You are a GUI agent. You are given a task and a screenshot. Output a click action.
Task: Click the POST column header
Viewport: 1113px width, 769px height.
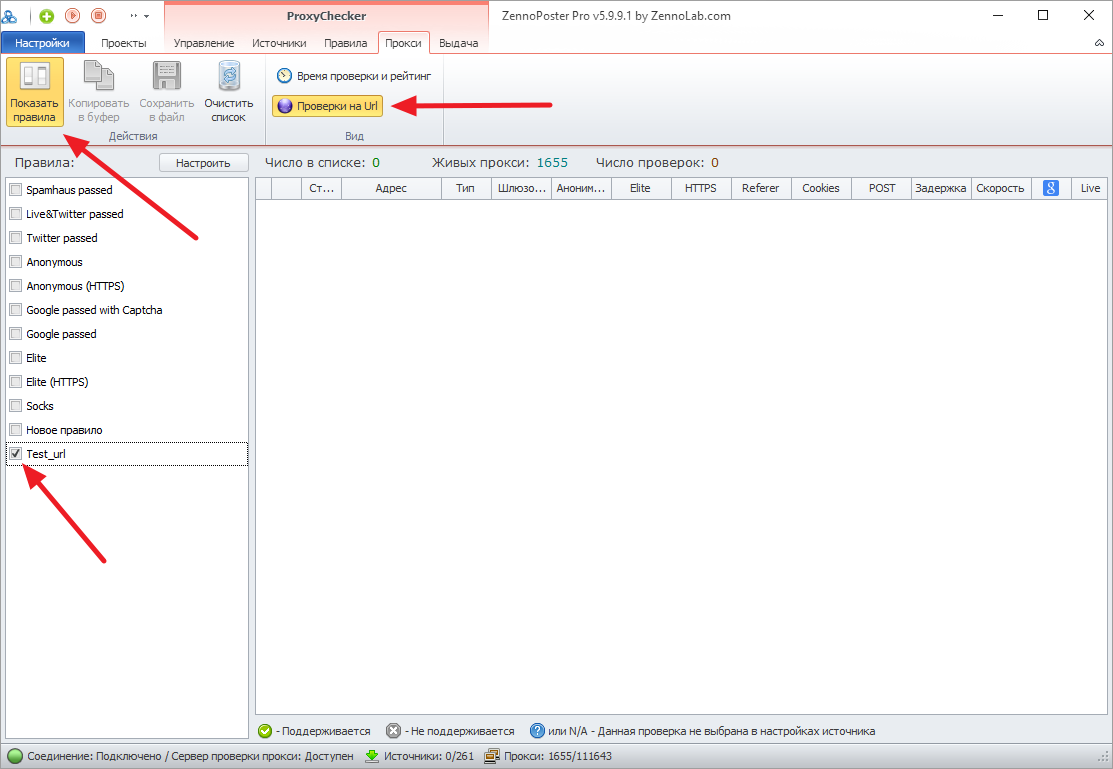(882, 188)
